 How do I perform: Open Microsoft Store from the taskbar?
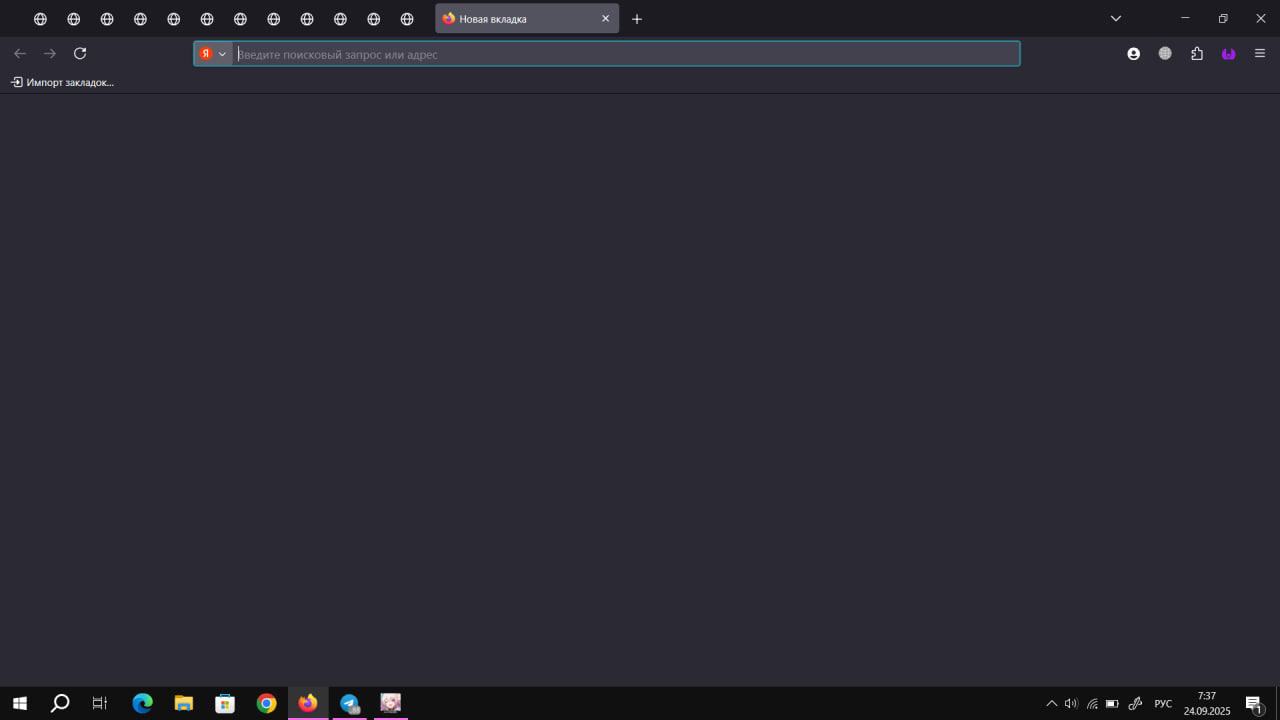[x=225, y=703]
